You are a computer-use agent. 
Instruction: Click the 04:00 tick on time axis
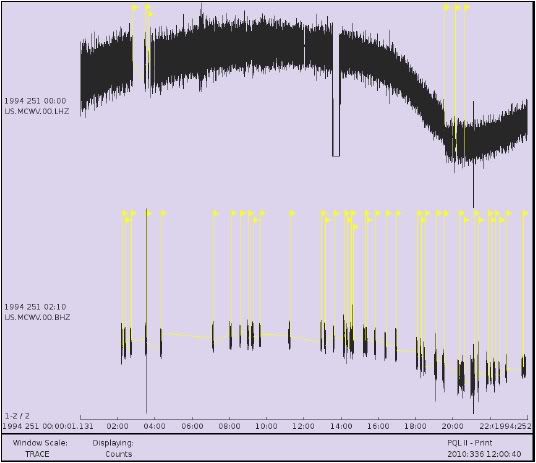point(155,426)
